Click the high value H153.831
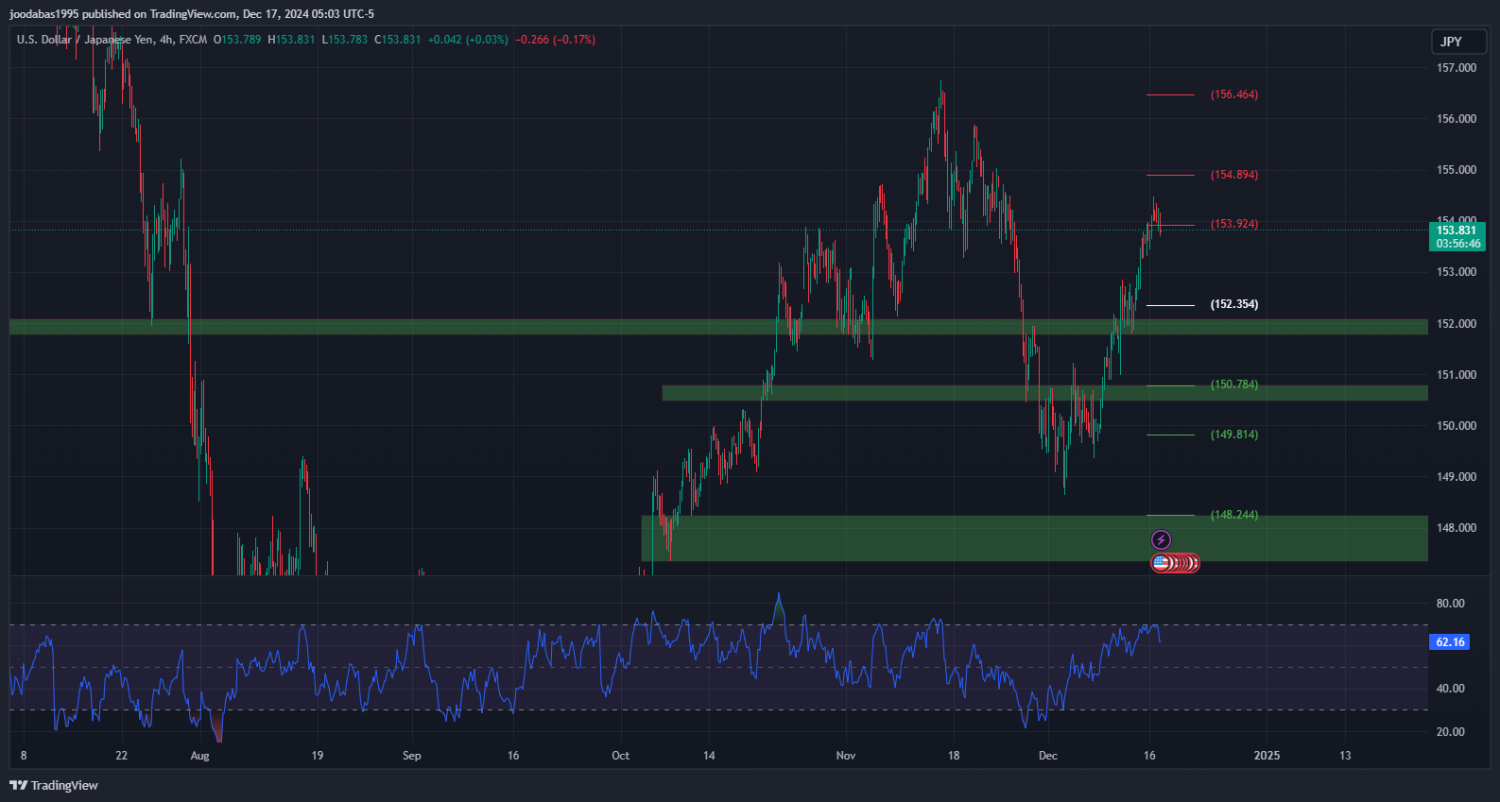This screenshot has width=1500, height=802. (292, 39)
